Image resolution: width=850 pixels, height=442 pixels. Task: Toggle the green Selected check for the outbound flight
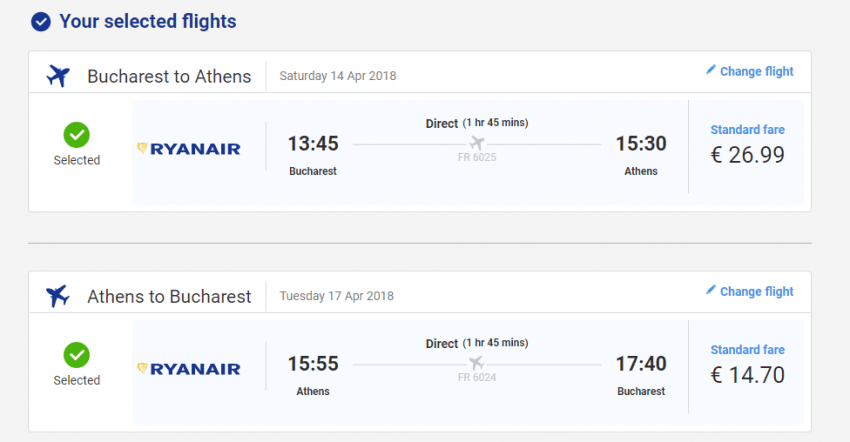77,134
